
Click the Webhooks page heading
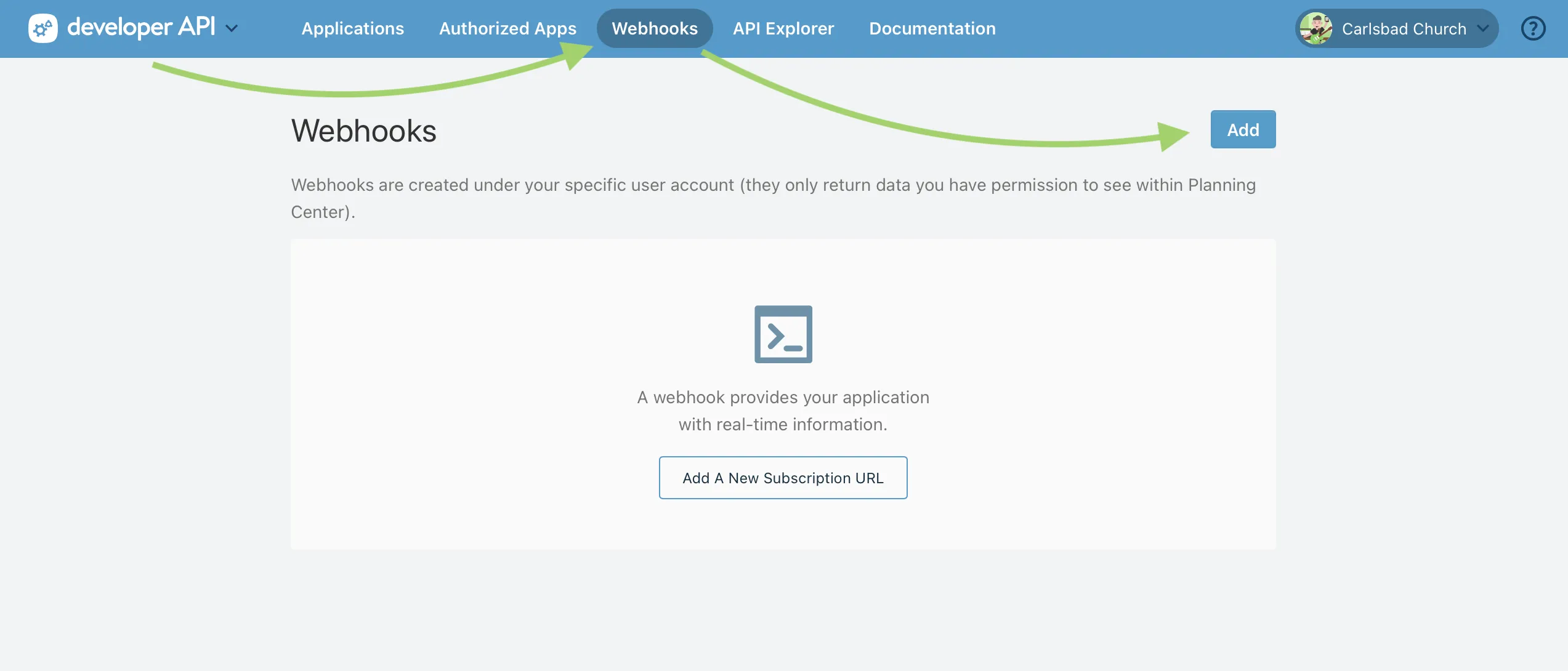[x=363, y=131]
